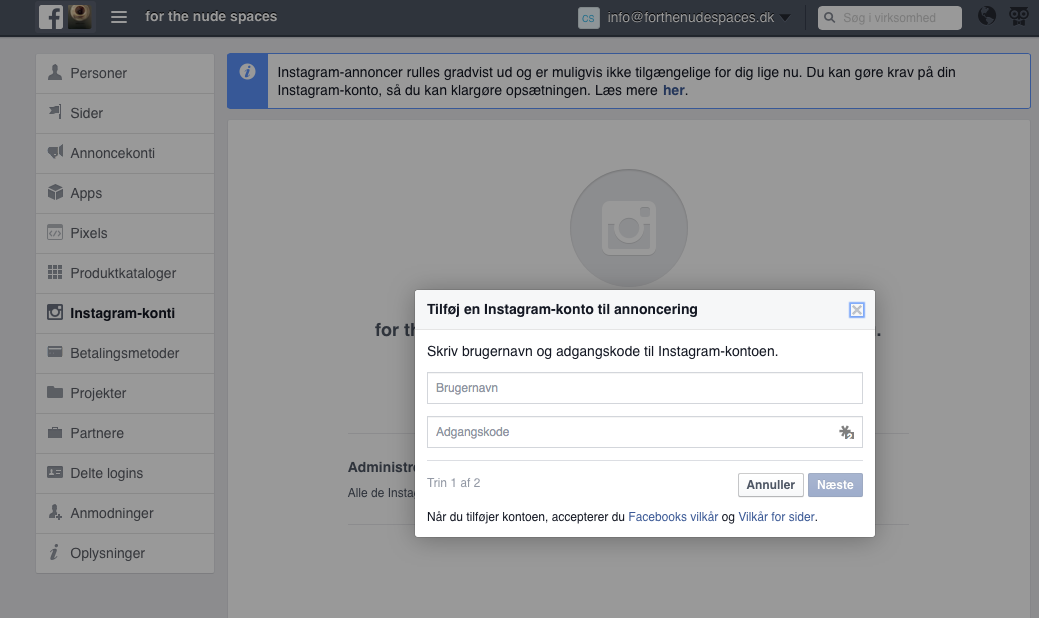Screen dimensions: 1039x618
Task: Click the dialog title 'Tilføj en Instagram-konto til annoncering'
Action: tap(562, 309)
